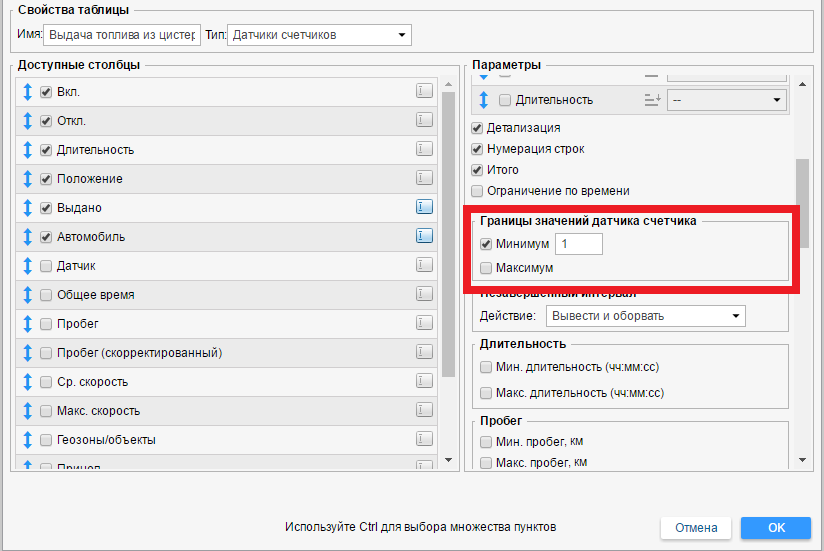
Task: Uncheck the Детализация option
Action: [x=478, y=128]
